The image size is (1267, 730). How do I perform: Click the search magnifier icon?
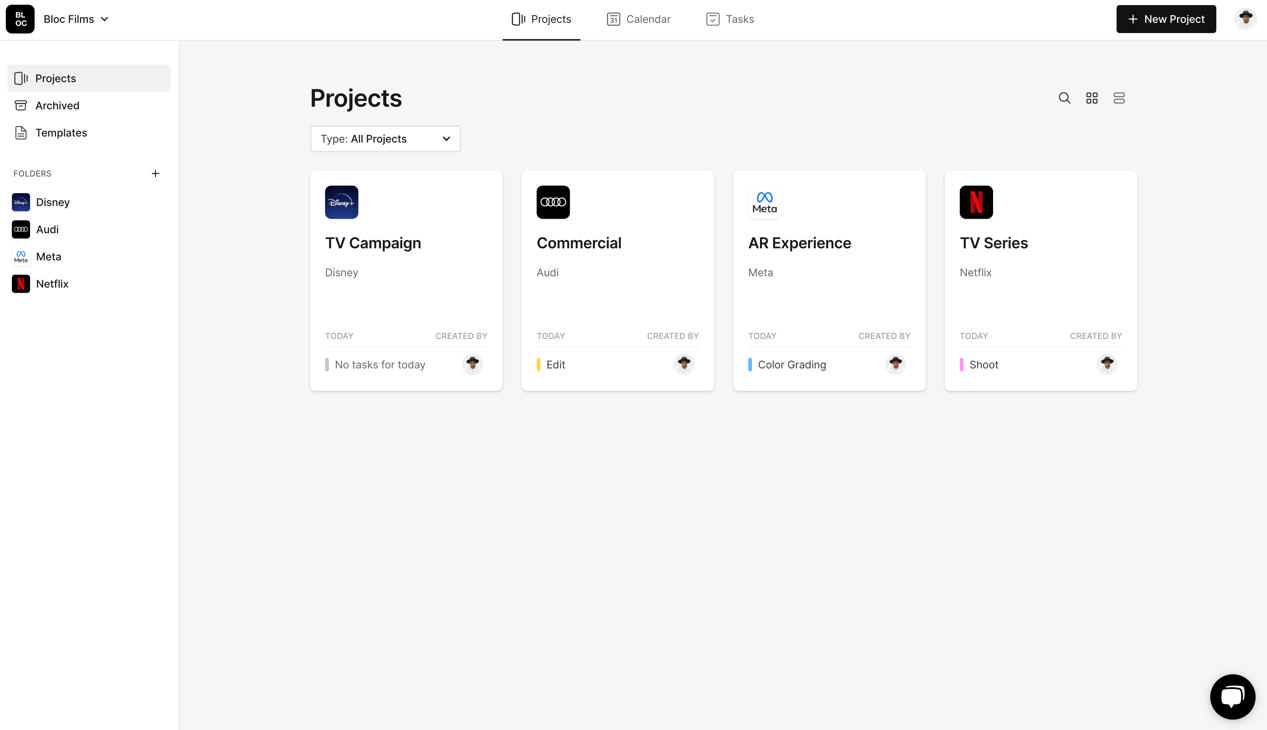[1064, 98]
